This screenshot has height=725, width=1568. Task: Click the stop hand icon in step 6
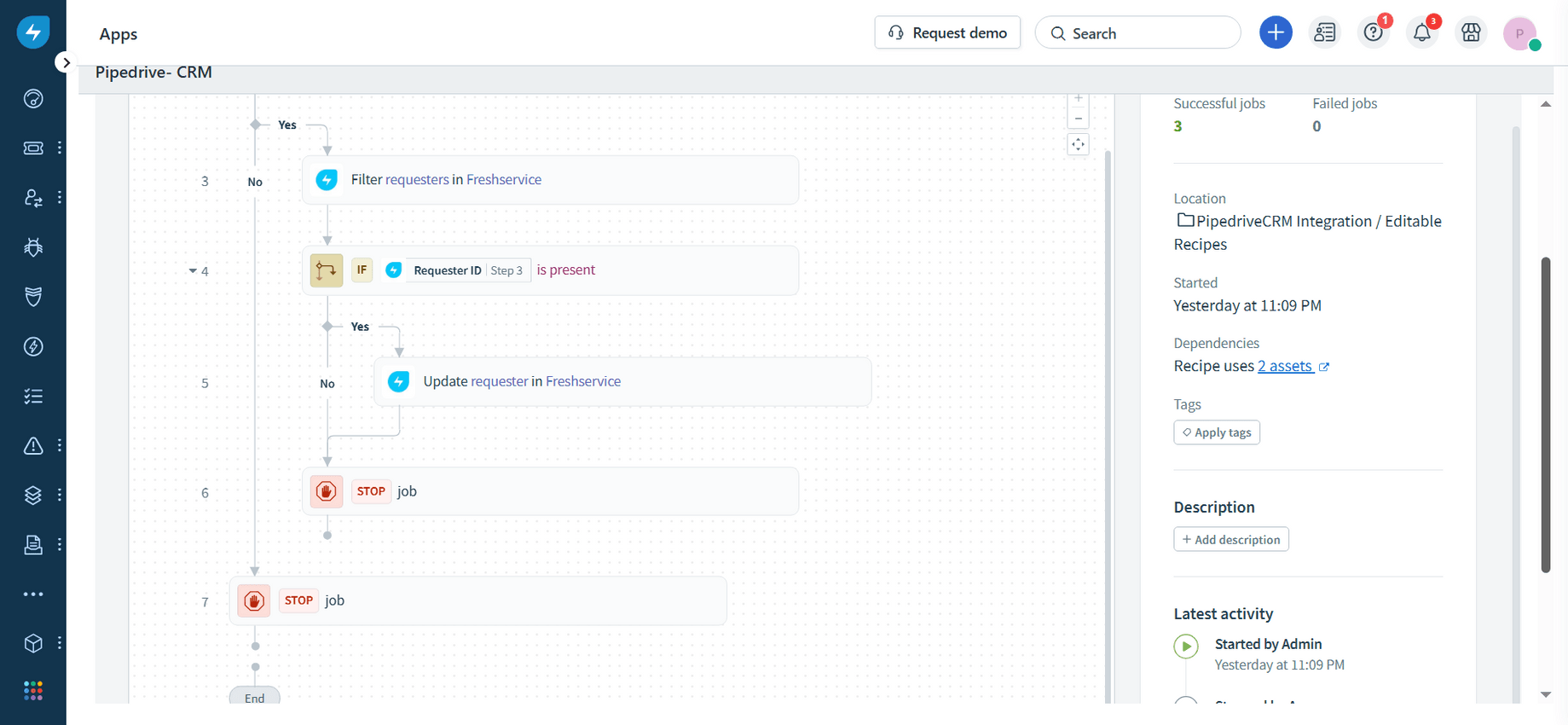coord(327,491)
